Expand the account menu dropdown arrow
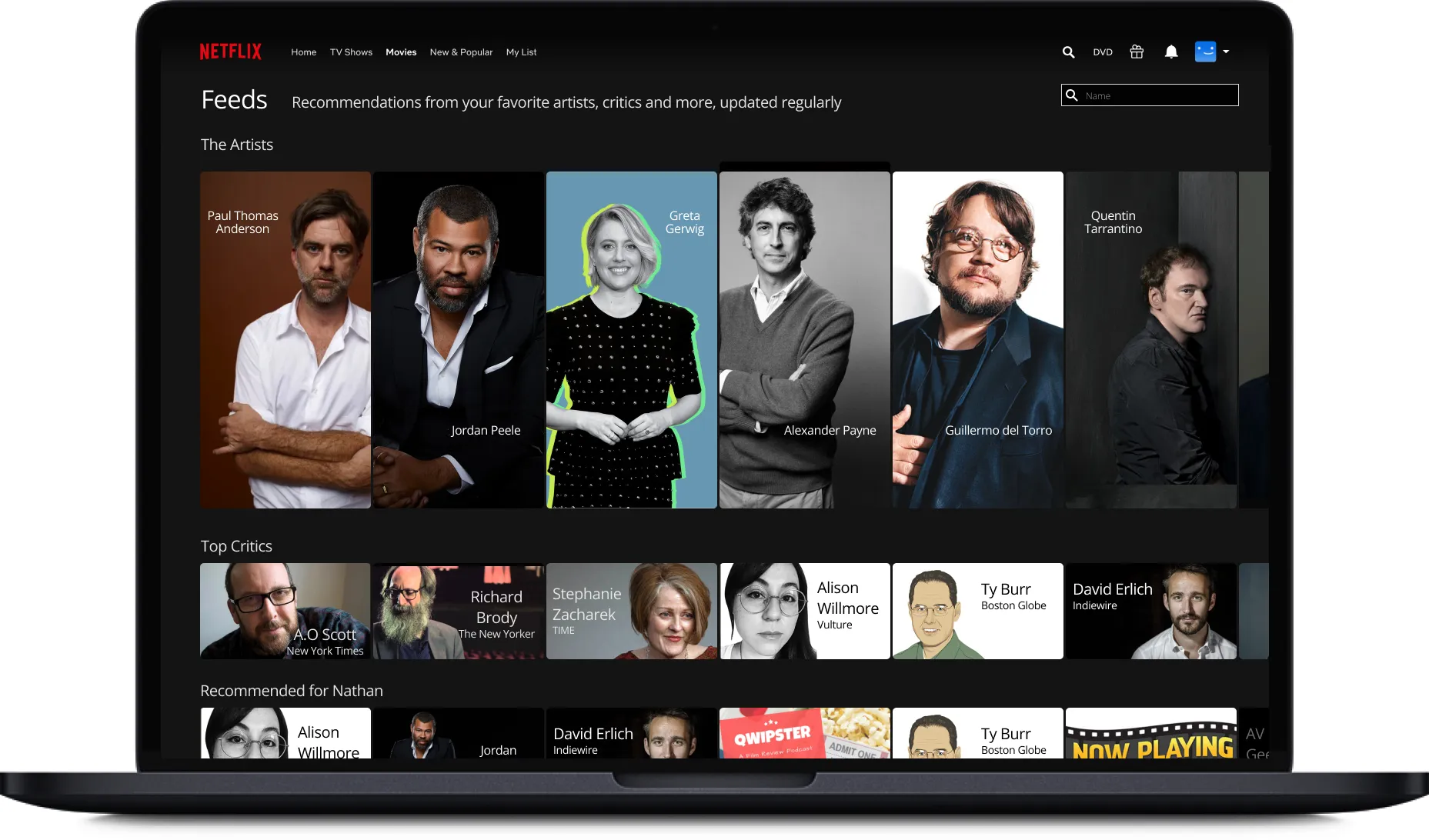The height and width of the screenshot is (840, 1429). coord(1226,52)
